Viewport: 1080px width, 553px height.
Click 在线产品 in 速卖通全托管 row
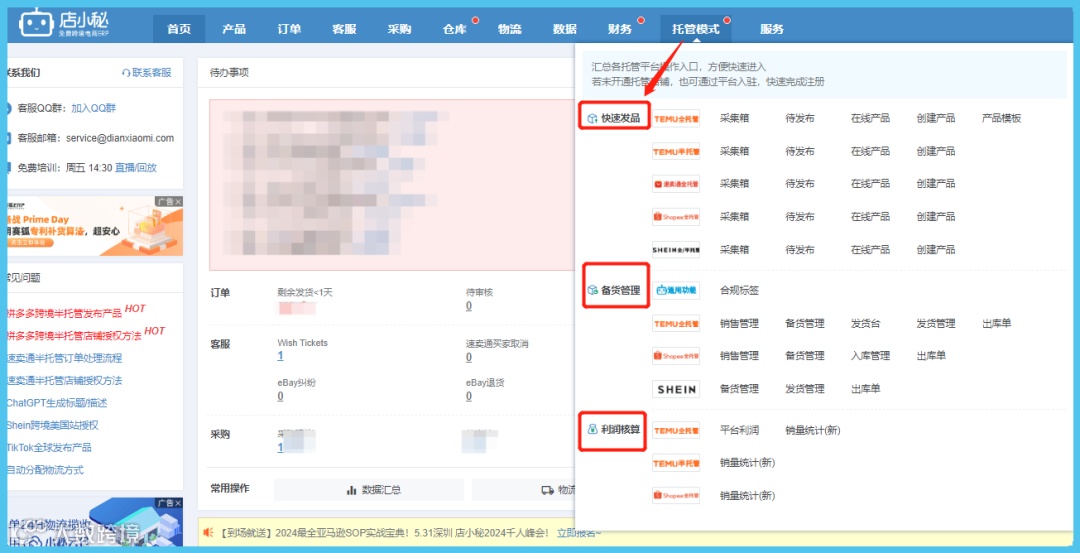pyautogui.click(x=871, y=184)
